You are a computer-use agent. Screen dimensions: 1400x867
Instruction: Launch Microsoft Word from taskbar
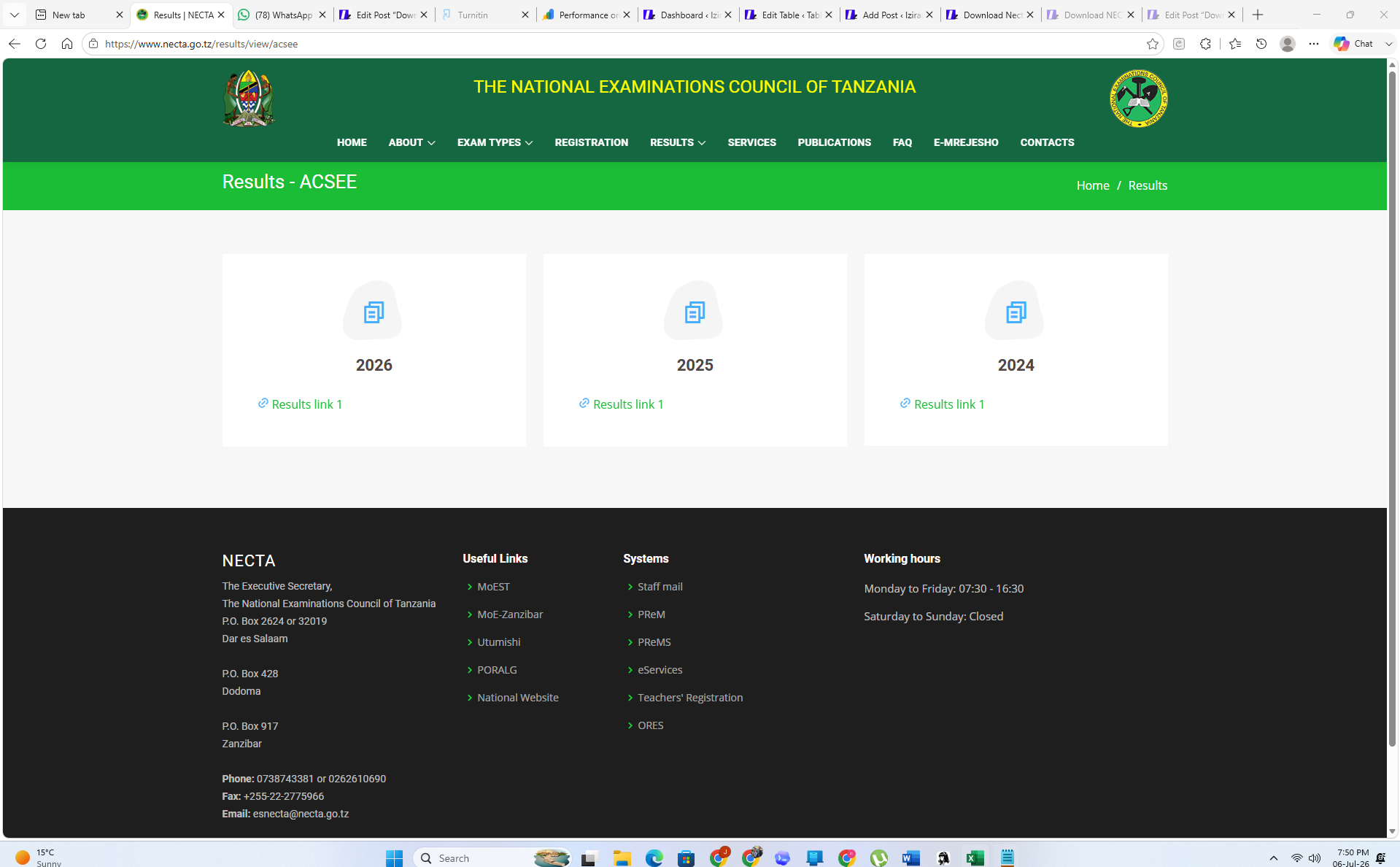click(910, 858)
